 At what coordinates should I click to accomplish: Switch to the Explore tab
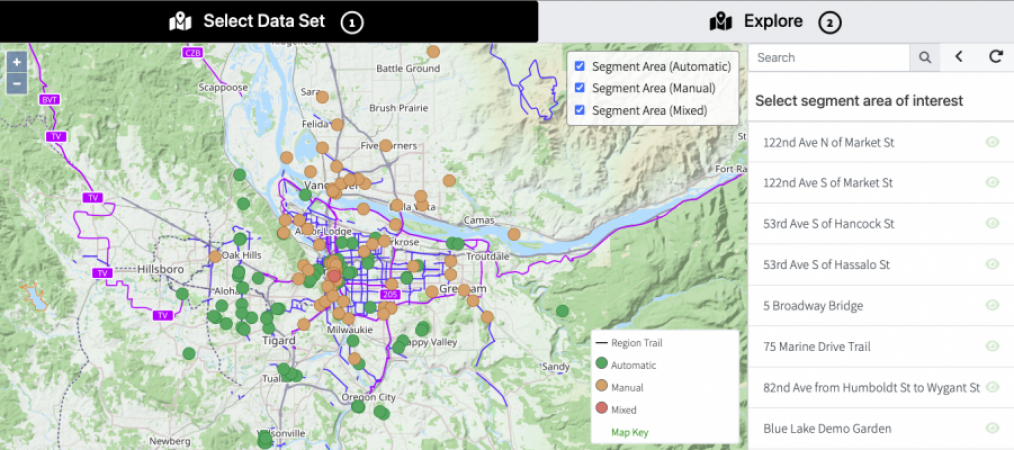point(773,21)
